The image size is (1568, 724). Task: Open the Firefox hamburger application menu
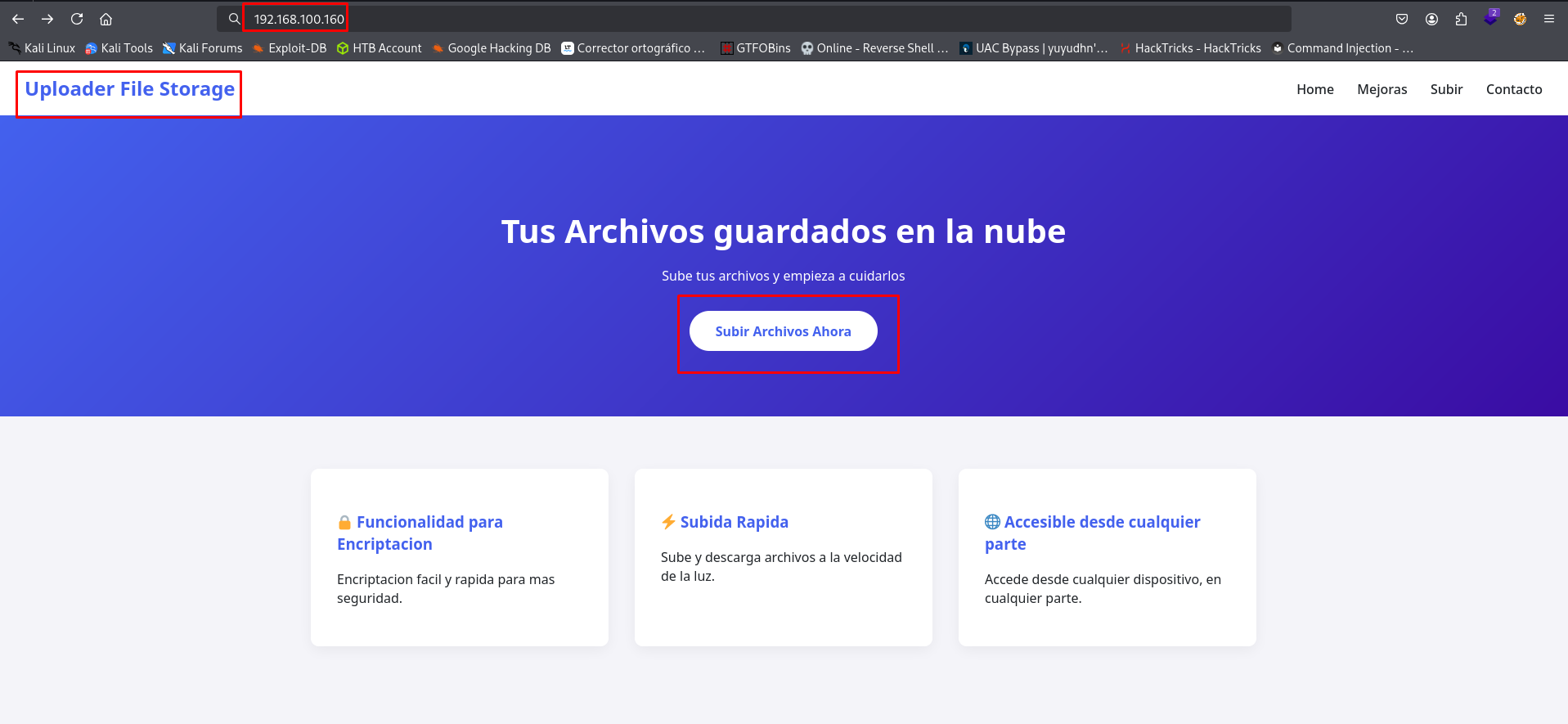point(1549,19)
